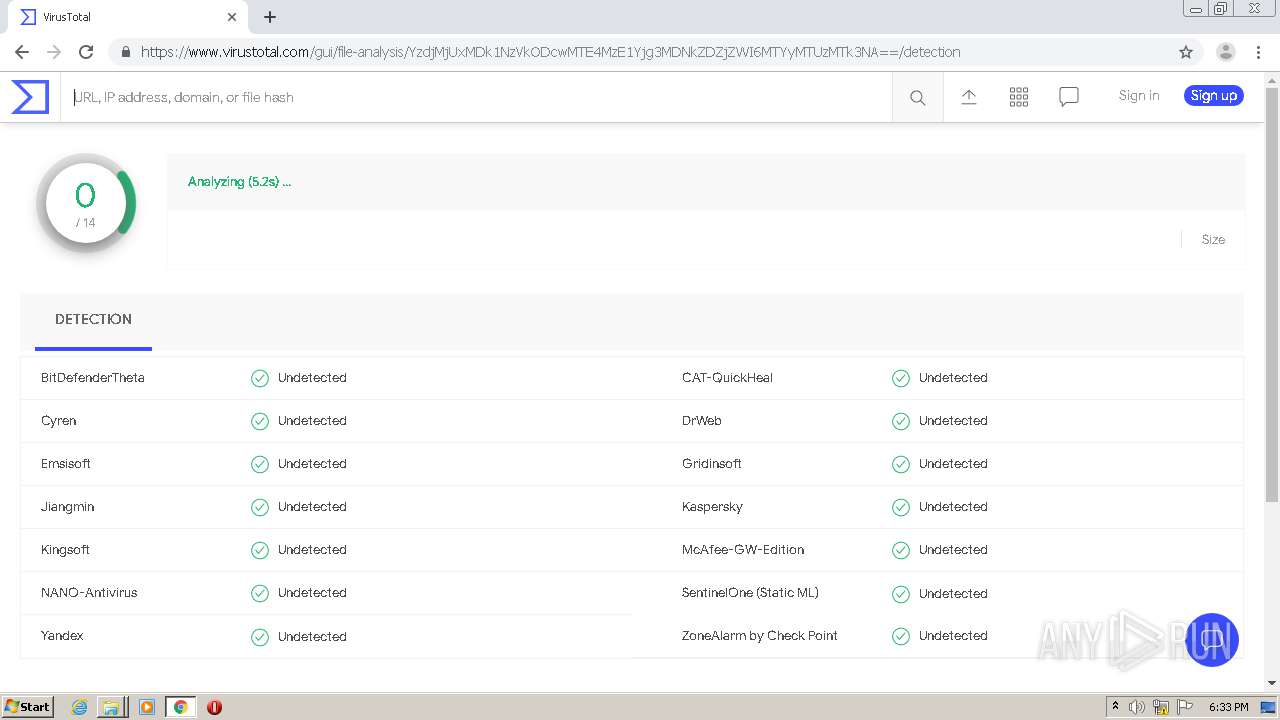Open file explorer from taskbar

111,707
